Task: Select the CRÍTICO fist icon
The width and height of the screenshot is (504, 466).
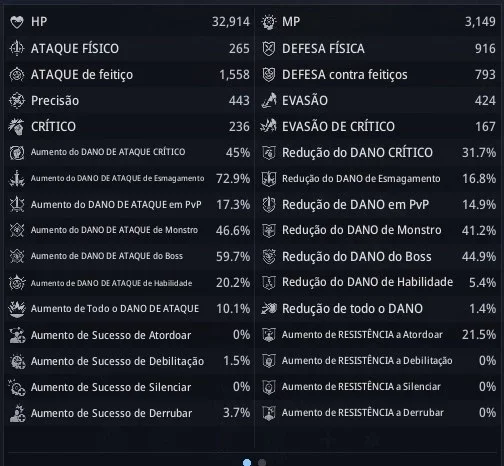Action: tap(16, 127)
